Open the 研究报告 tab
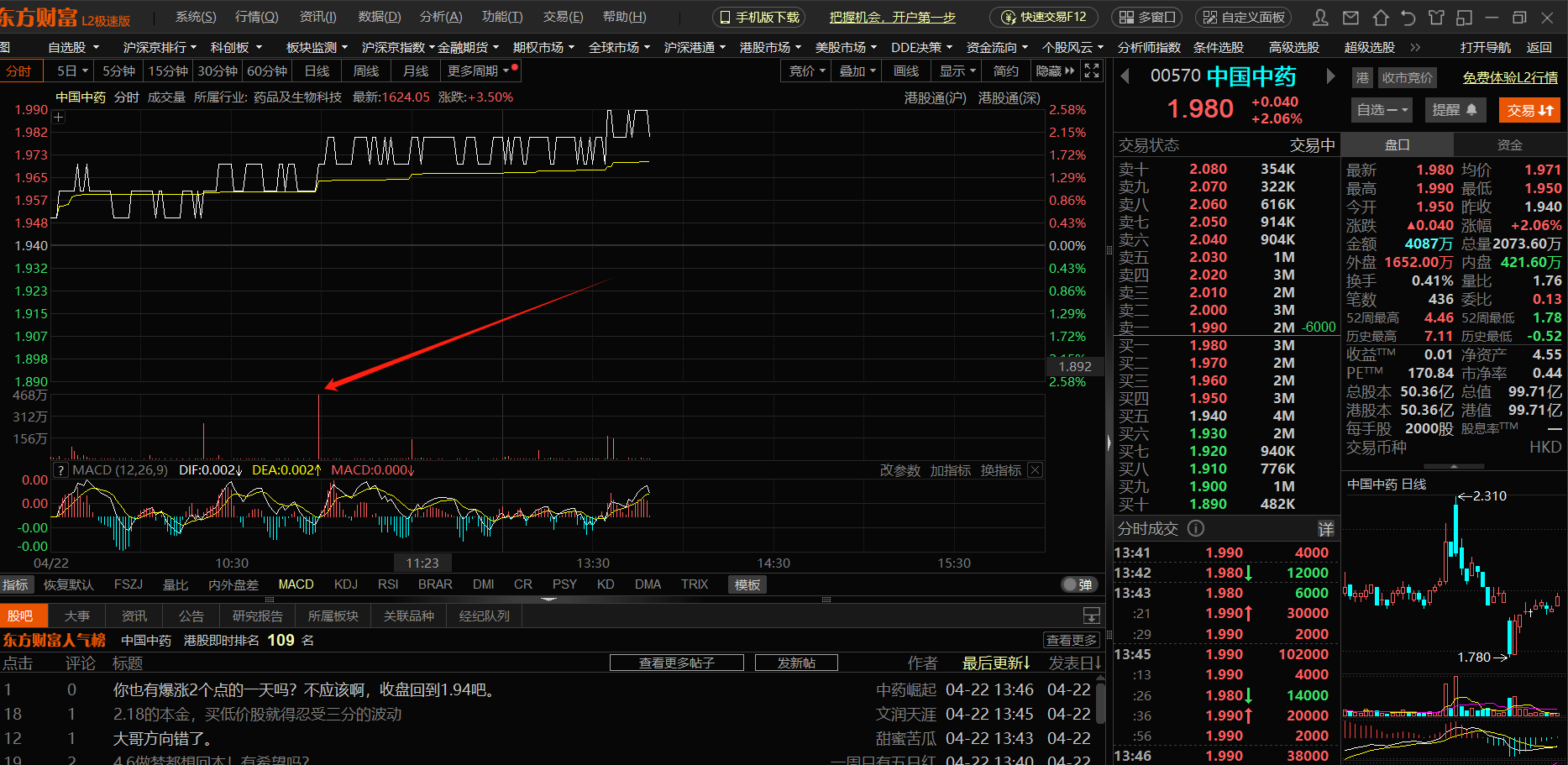This screenshot has width=1568, height=765. point(258,616)
